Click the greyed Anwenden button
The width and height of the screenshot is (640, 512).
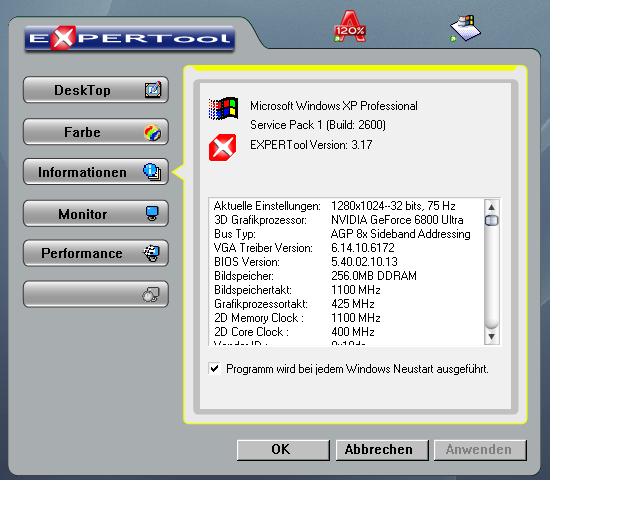(x=480, y=450)
